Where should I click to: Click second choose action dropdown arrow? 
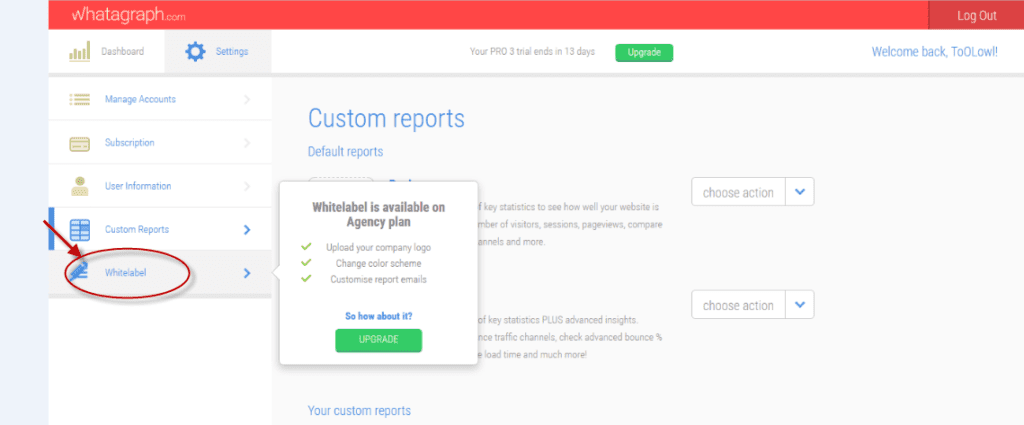click(800, 305)
